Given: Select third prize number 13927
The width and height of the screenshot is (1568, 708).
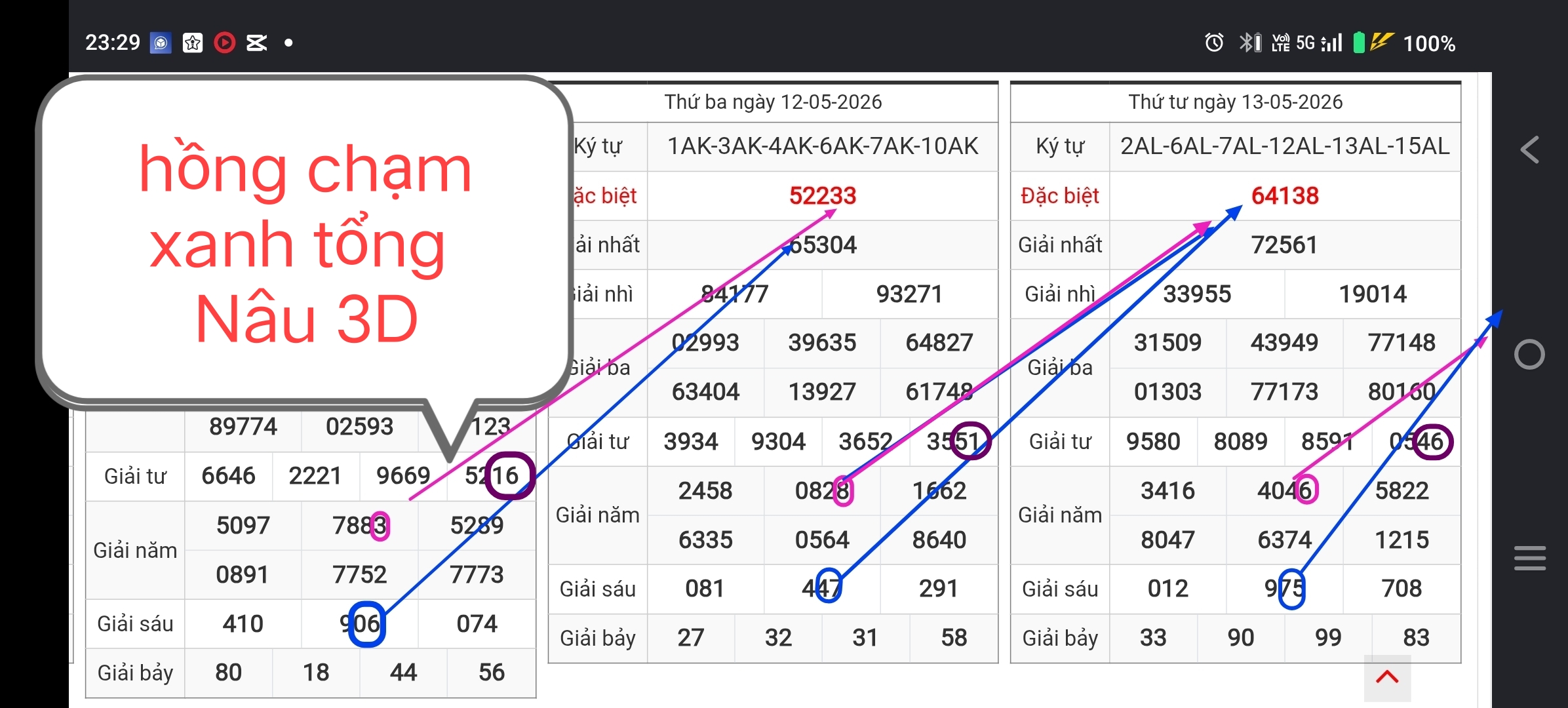Looking at the screenshot, I should point(822,391).
